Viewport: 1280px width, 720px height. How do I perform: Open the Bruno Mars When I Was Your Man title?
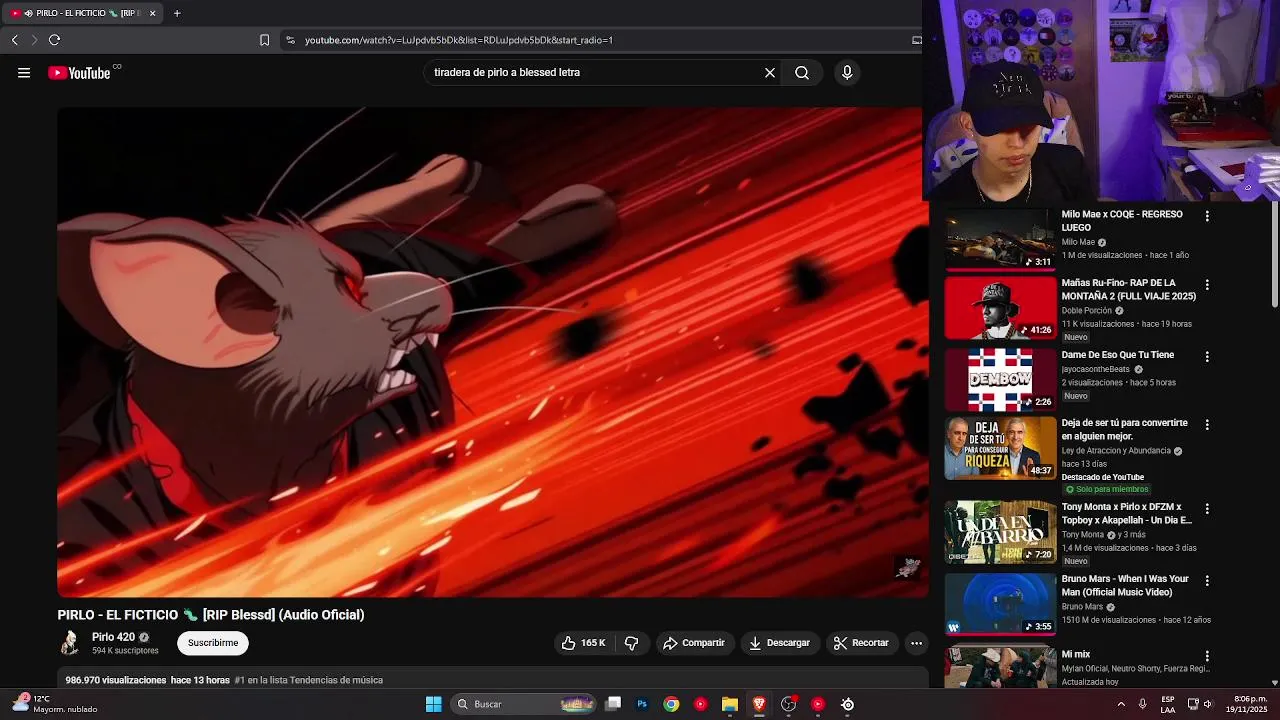(1125, 585)
